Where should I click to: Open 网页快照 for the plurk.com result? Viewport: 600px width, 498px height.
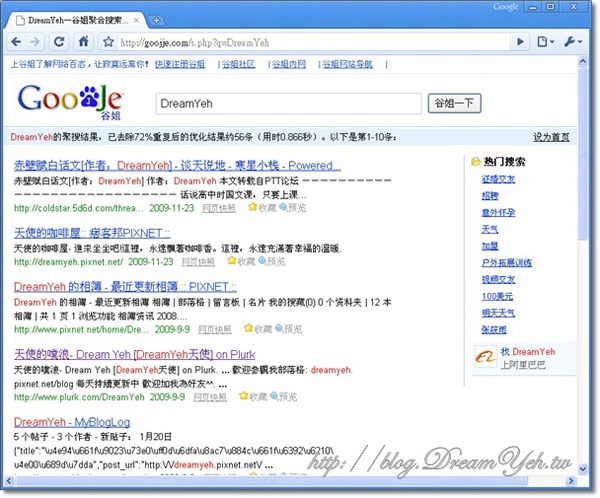point(210,397)
